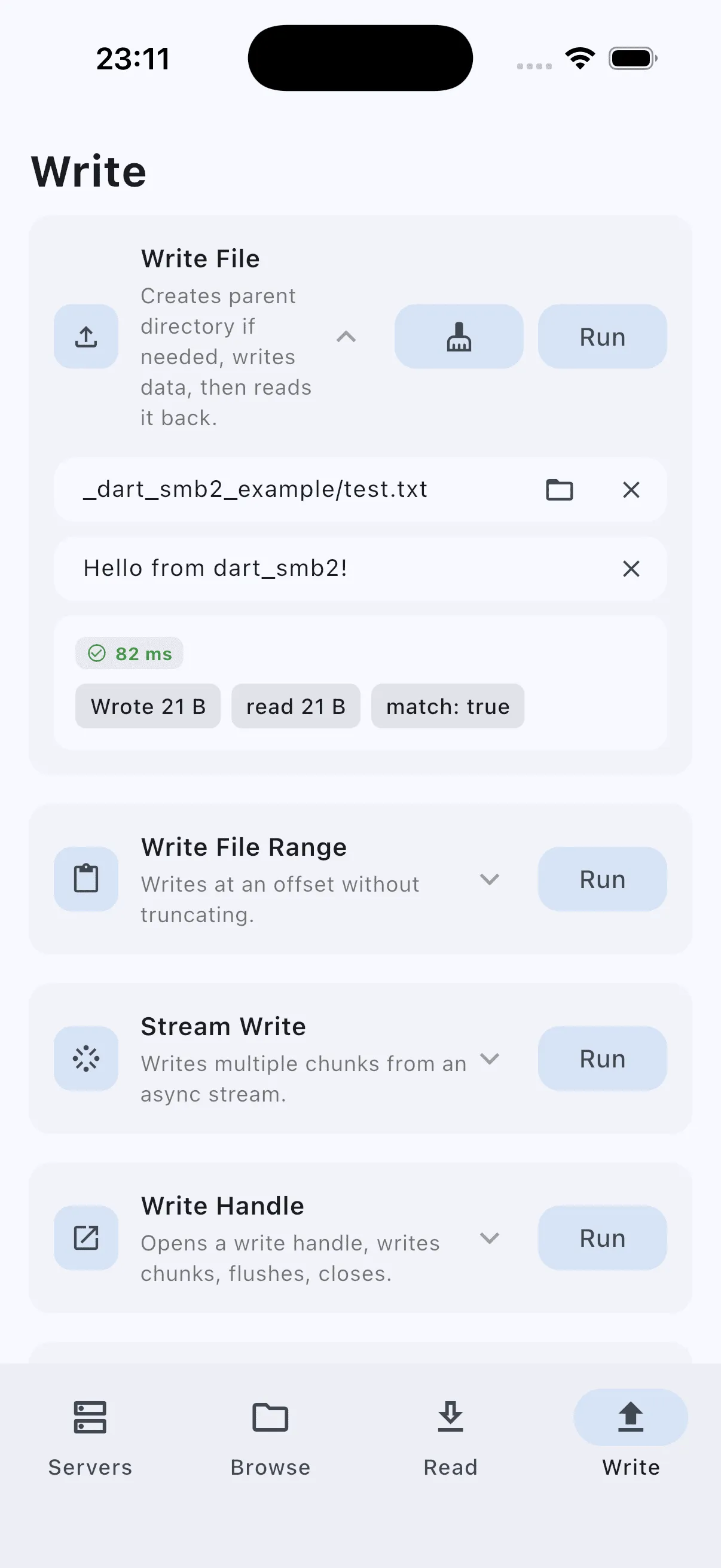Click the 82 ms success badge

129,653
